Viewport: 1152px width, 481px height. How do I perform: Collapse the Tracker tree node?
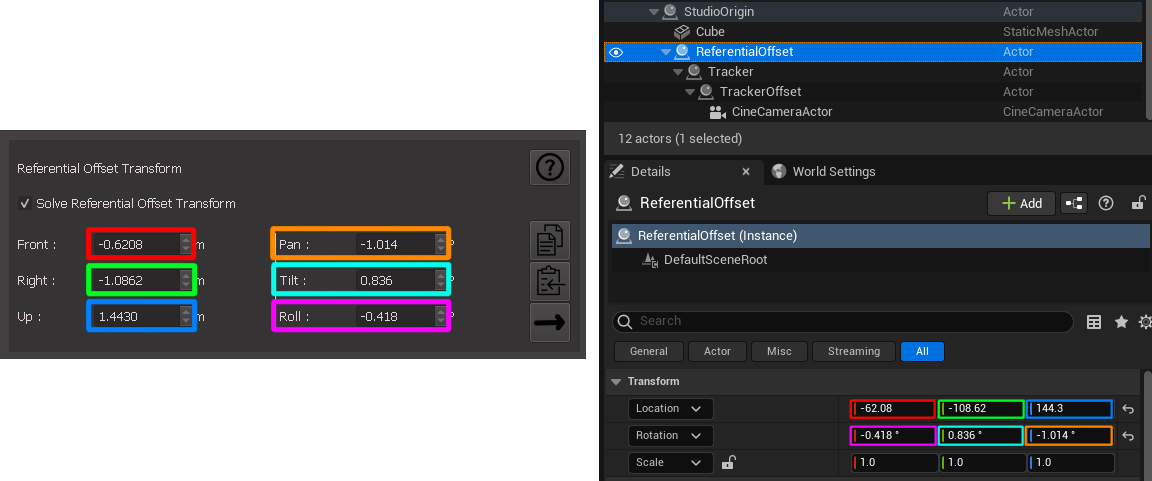(679, 72)
